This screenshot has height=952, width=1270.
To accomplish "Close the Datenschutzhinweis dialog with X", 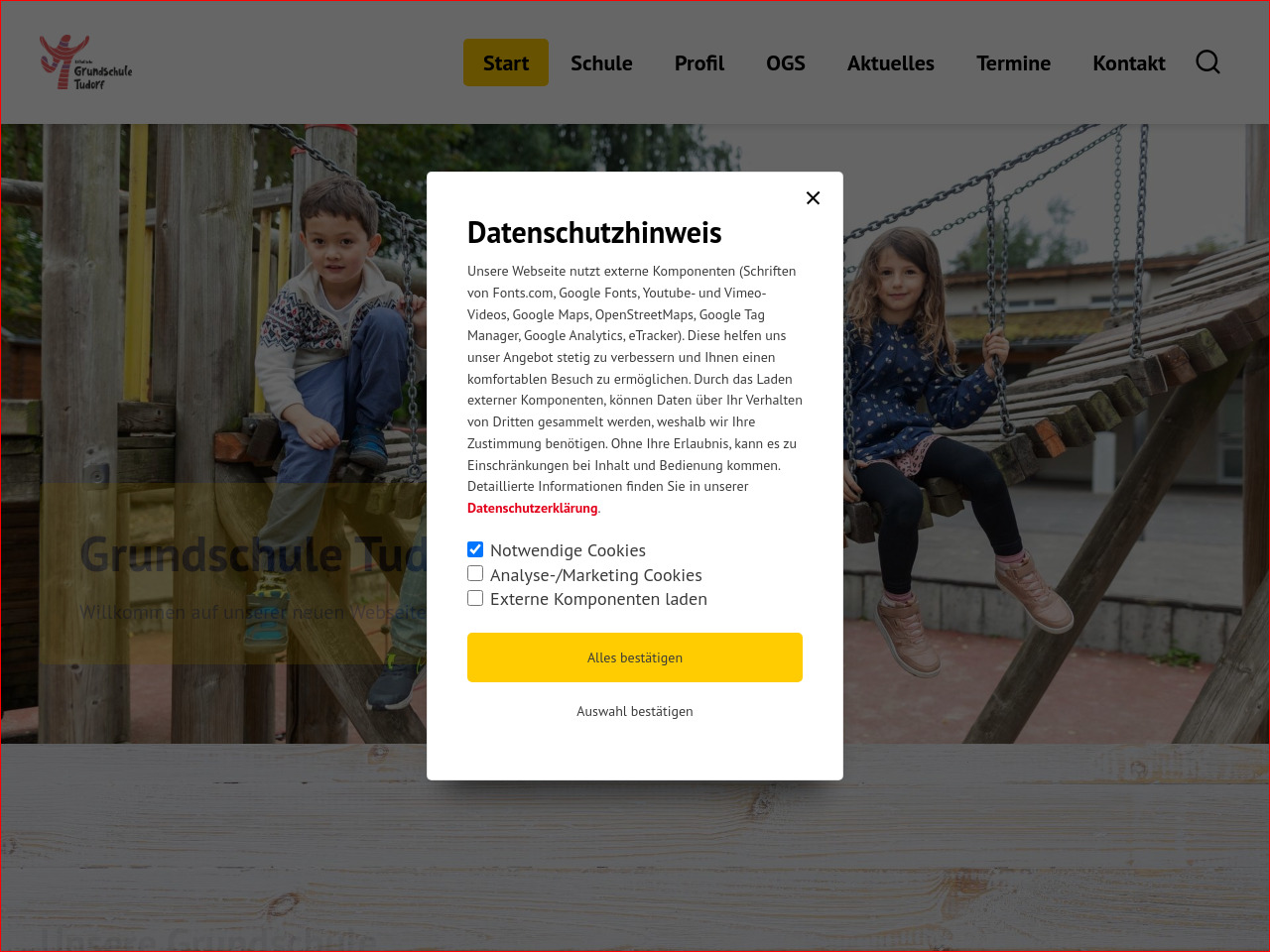I will coord(813,198).
